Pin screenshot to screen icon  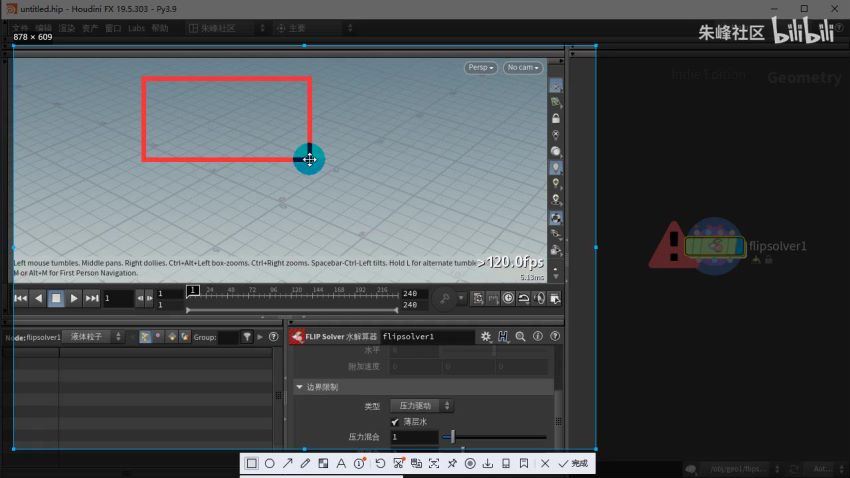[x=452, y=463]
